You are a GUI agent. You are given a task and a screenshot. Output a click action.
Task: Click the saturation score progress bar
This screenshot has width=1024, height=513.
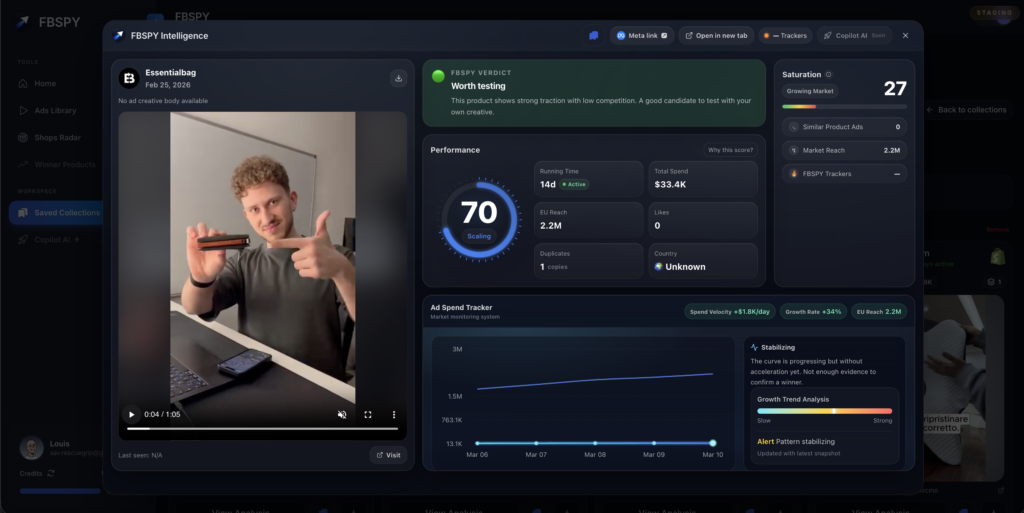pyautogui.click(x=844, y=106)
